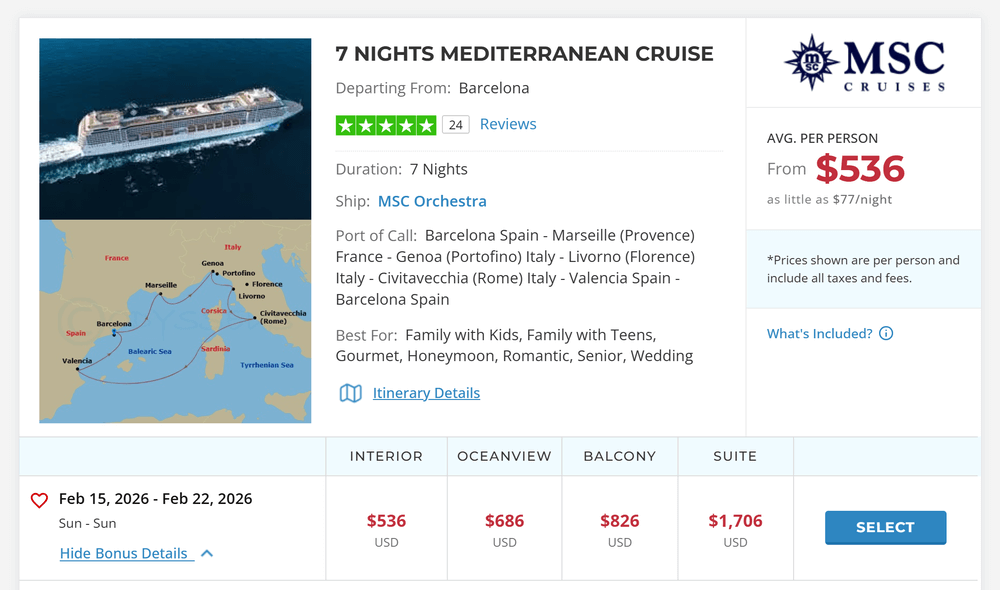Click the heart favorite icon
This screenshot has width=1000, height=590.
click(40, 500)
